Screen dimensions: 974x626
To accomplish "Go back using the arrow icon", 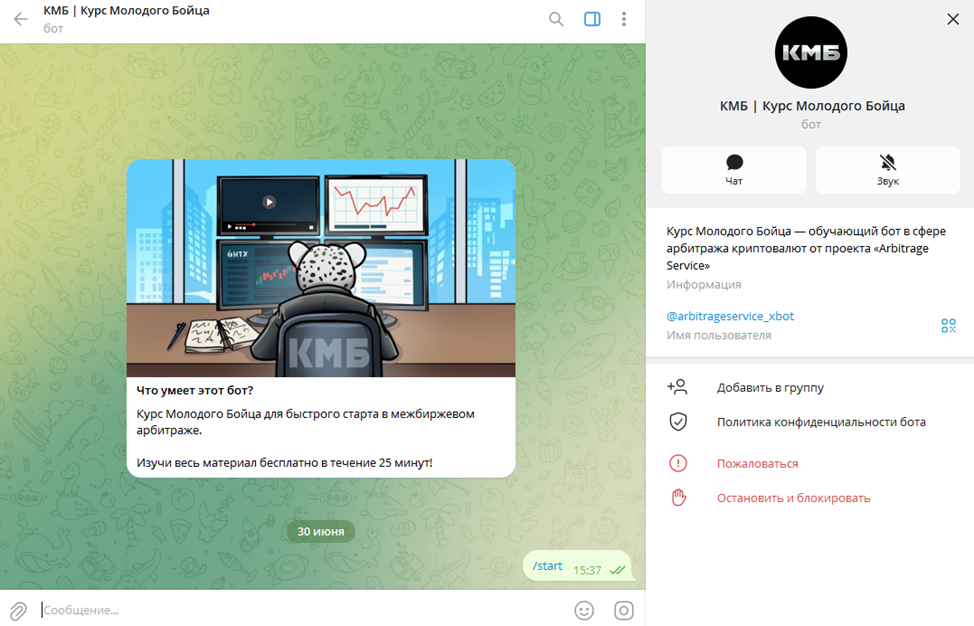I will tap(20, 19).
